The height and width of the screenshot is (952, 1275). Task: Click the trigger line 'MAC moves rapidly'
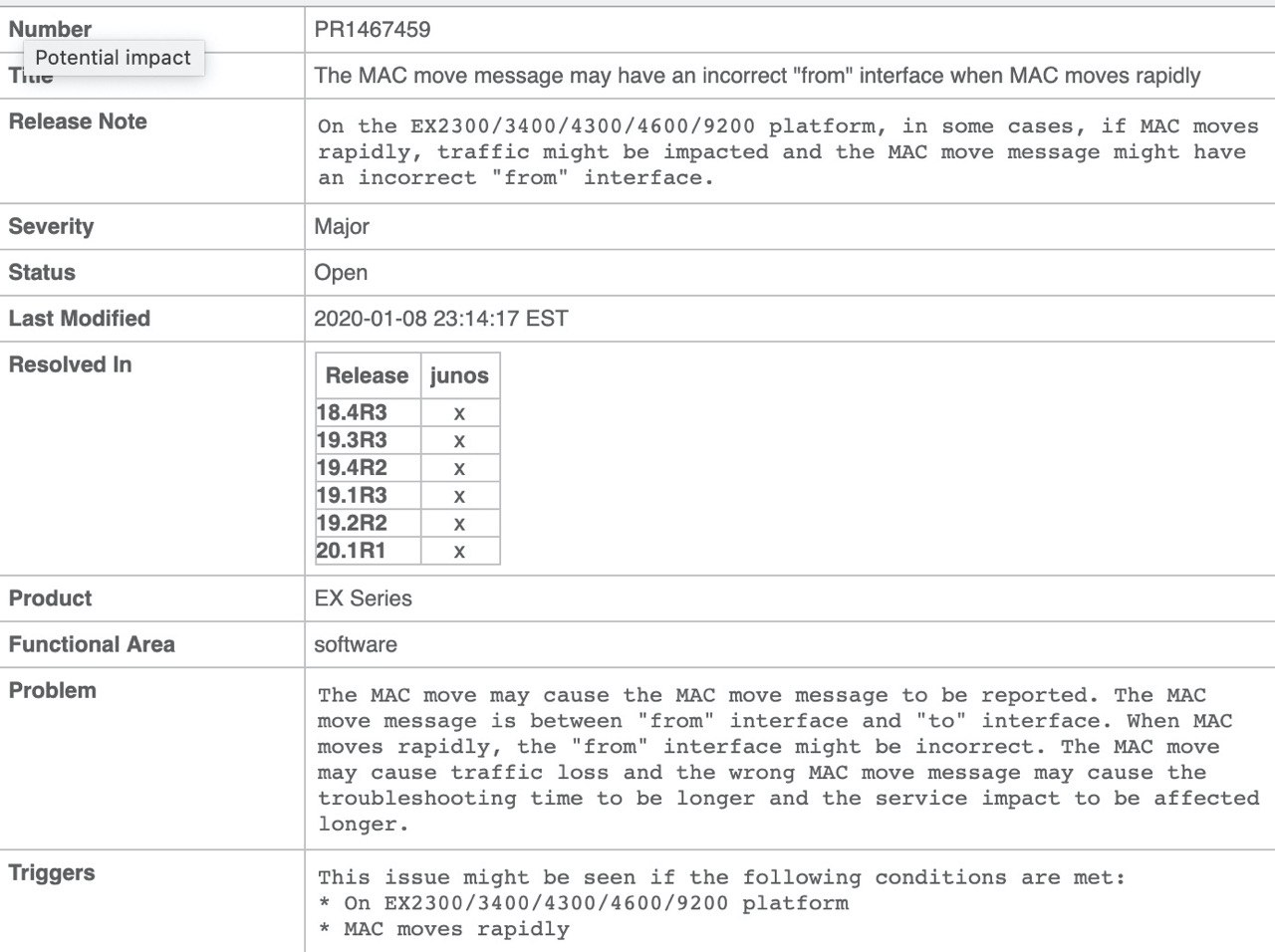coord(456,929)
